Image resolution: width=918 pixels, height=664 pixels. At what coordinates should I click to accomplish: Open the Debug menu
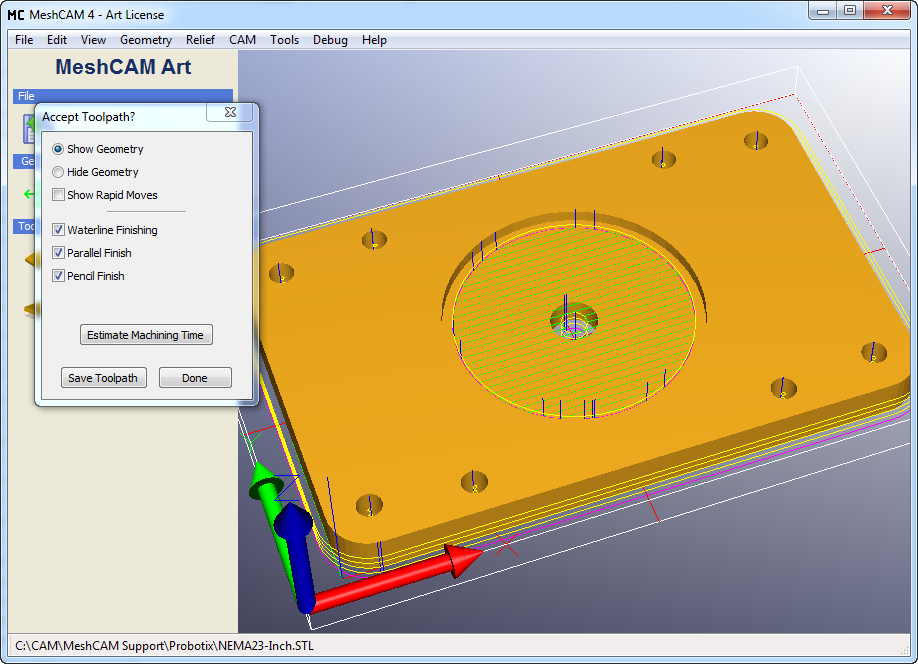[330, 40]
